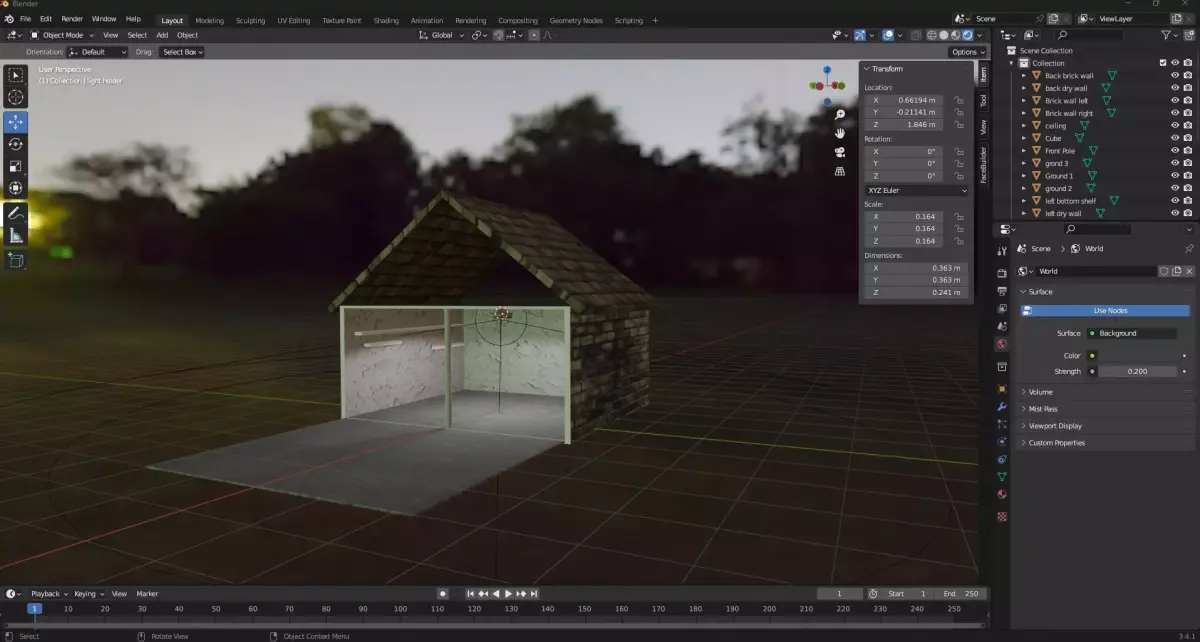Open the Render properties tab icon
Viewport: 1200px width, 642px height.
point(1002,273)
